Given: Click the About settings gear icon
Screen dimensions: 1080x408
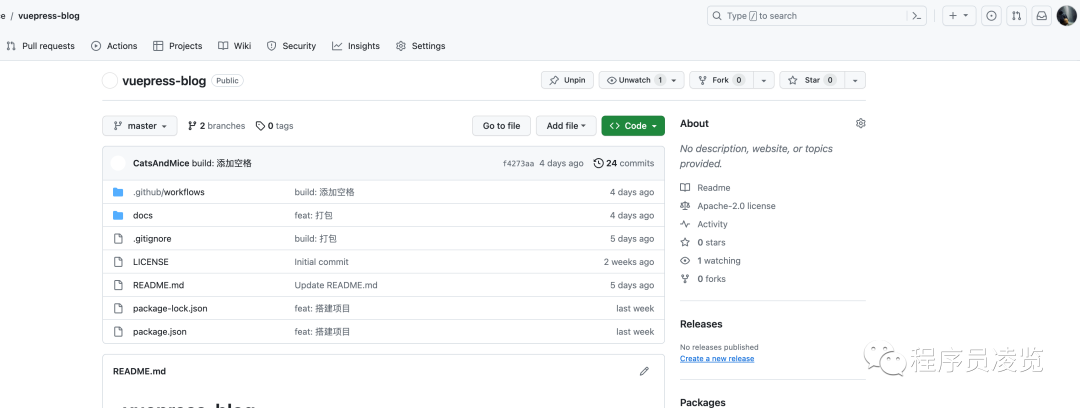Looking at the screenshot, I should pos(860,123).
